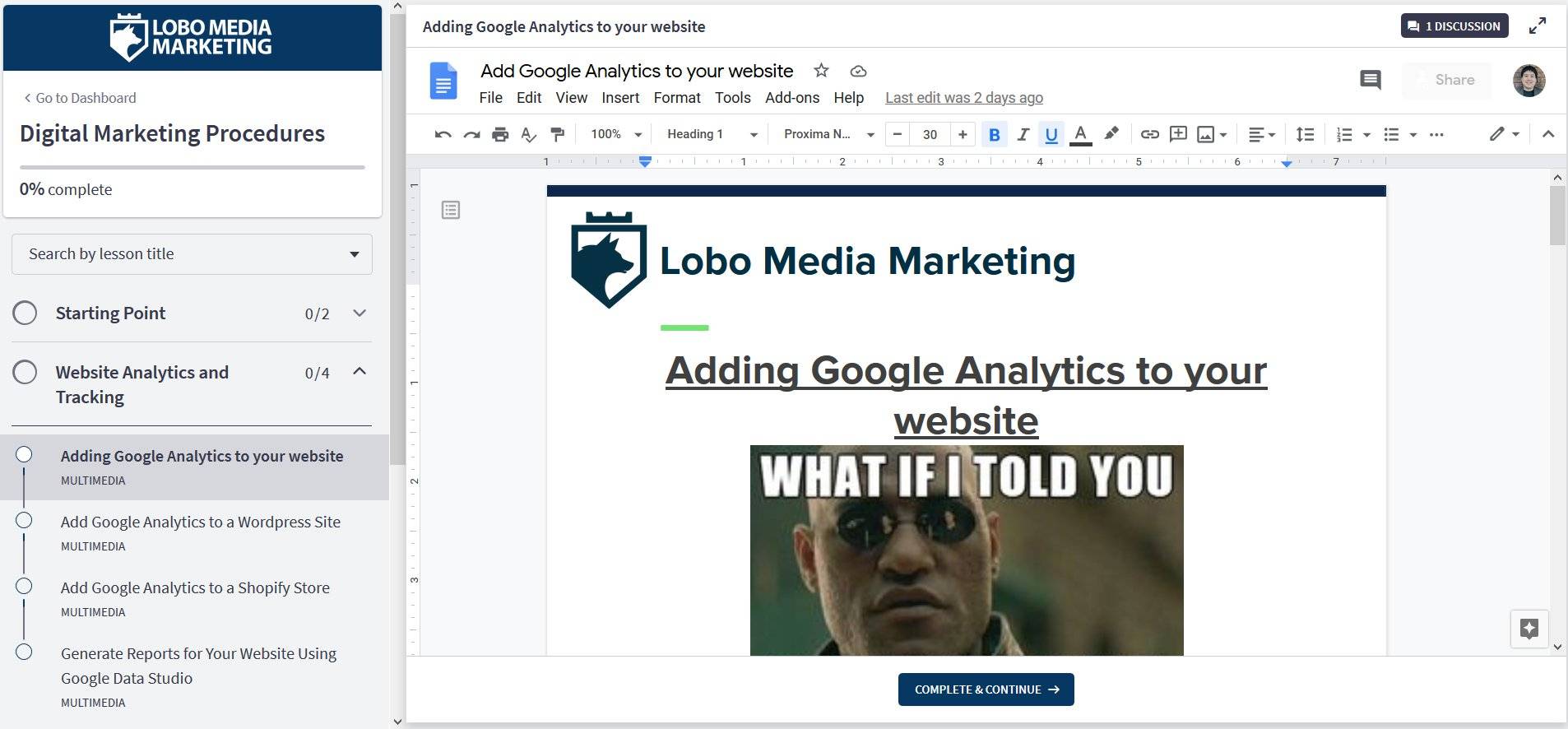The height and width of the screenshot is (729, 1568).
Task: Click the Explore button at bottom right
Action: [1529, 629]
